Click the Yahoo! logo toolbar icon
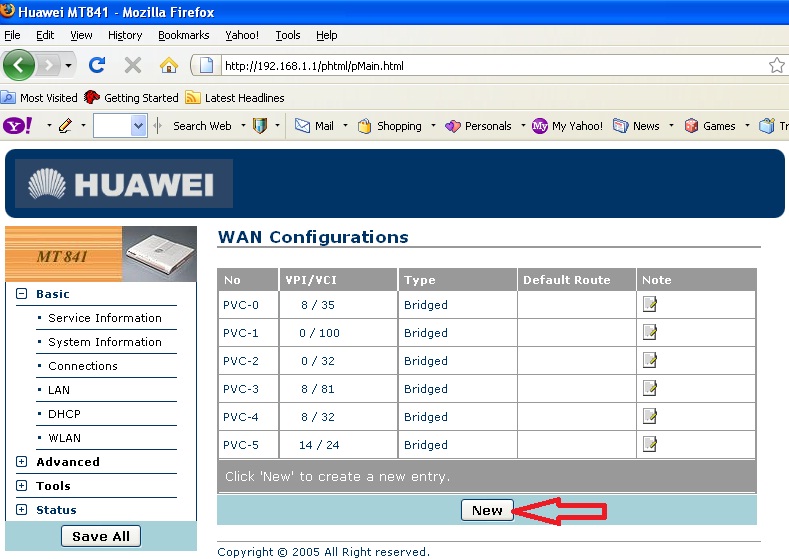This screenshot has height=559, width=789. [18, 126]
